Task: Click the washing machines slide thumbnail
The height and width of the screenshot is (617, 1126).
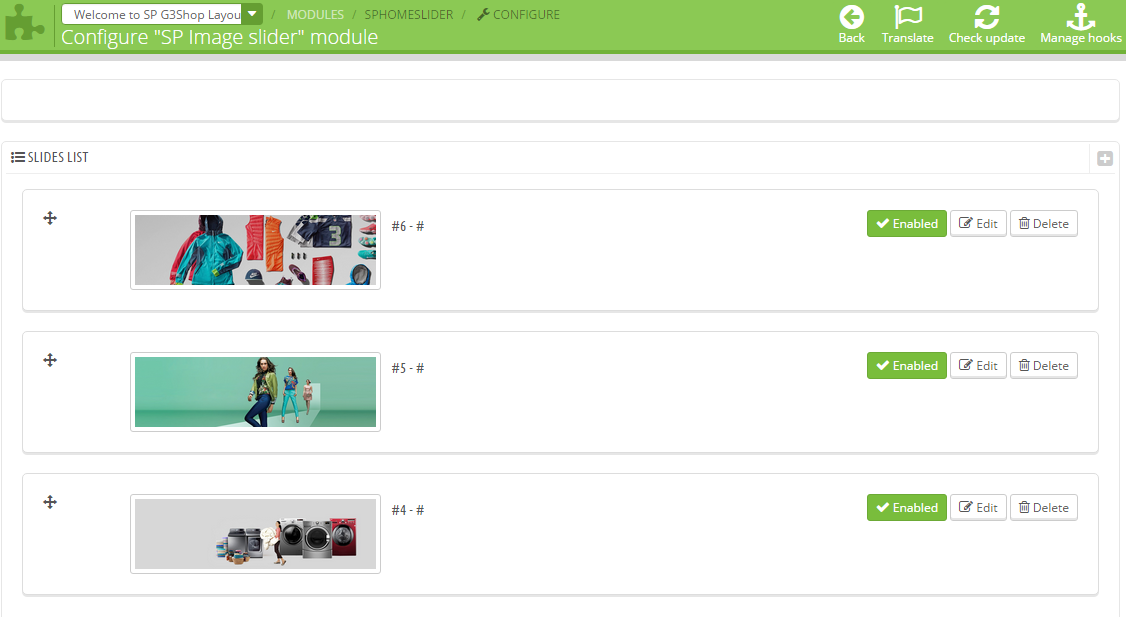Action: [256, 534]
